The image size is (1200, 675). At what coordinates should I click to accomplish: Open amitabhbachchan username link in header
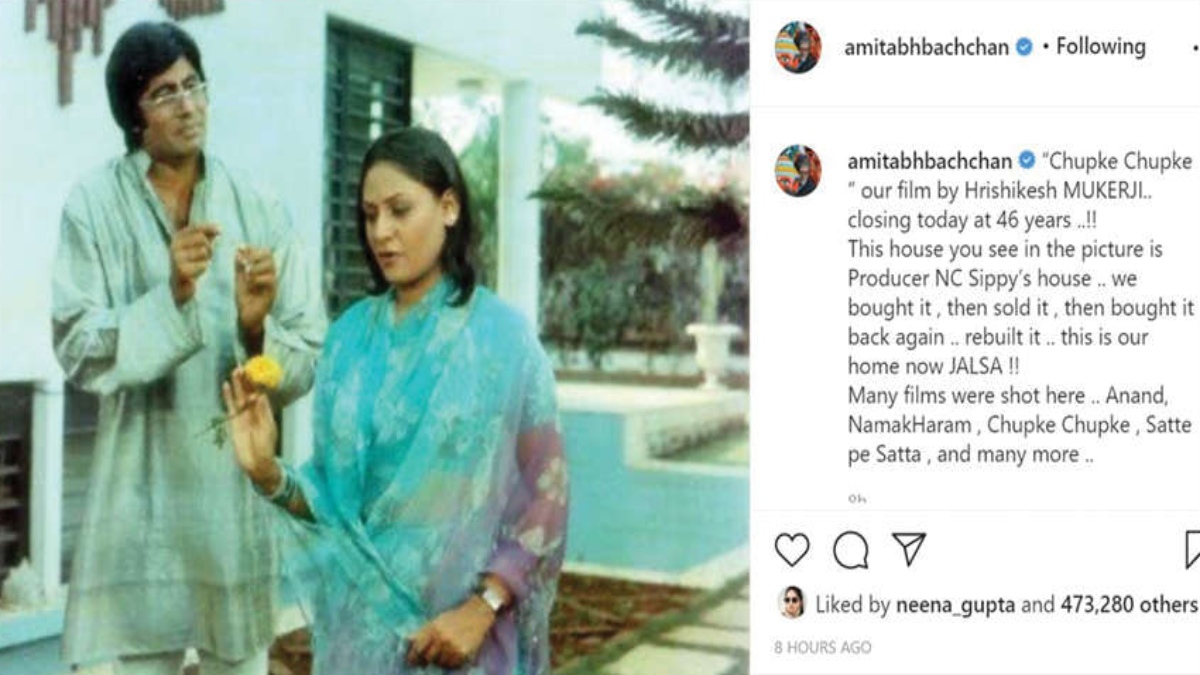(927, 47)
